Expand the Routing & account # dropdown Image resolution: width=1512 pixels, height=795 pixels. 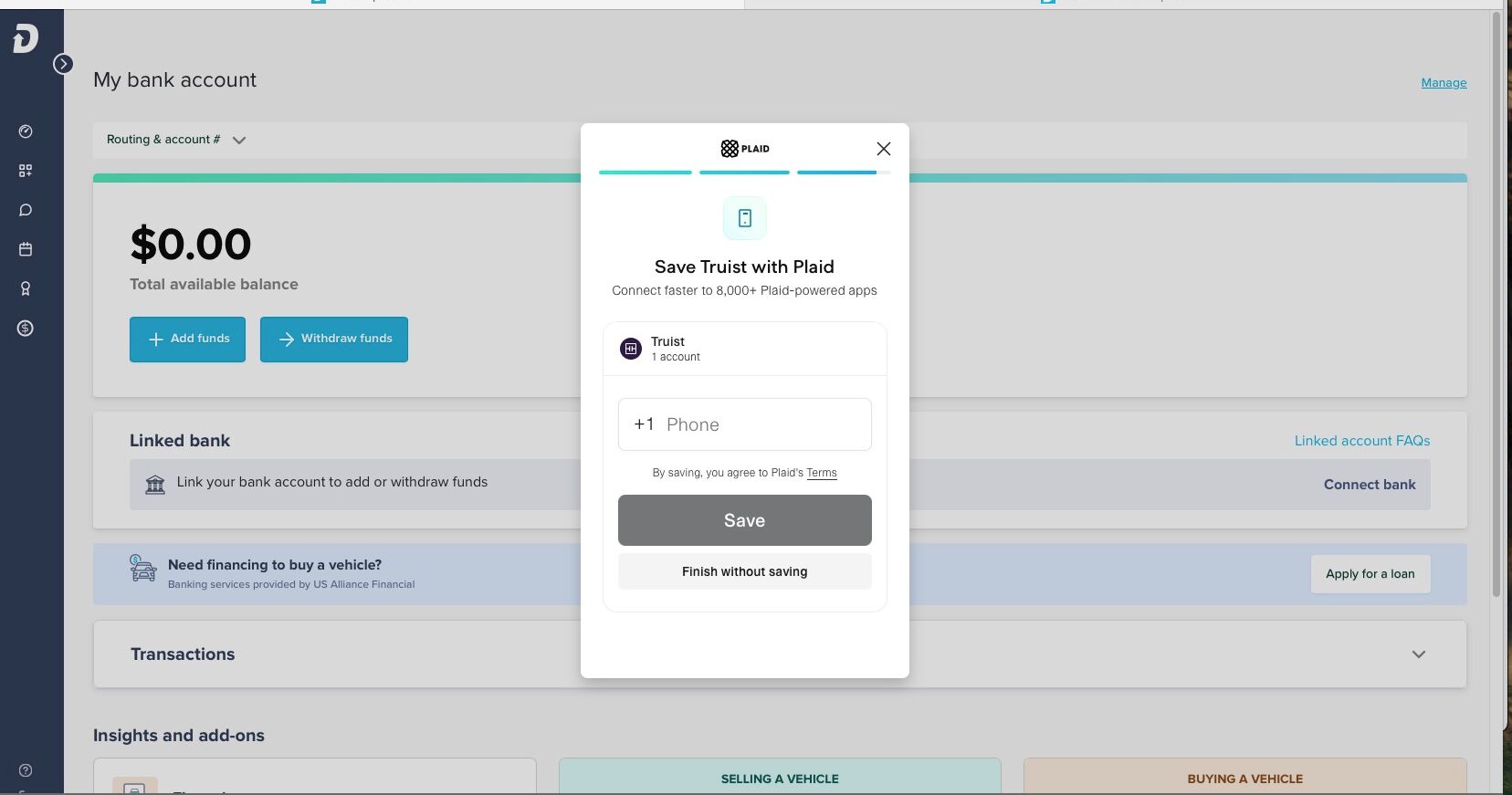(x=176, y=140)
